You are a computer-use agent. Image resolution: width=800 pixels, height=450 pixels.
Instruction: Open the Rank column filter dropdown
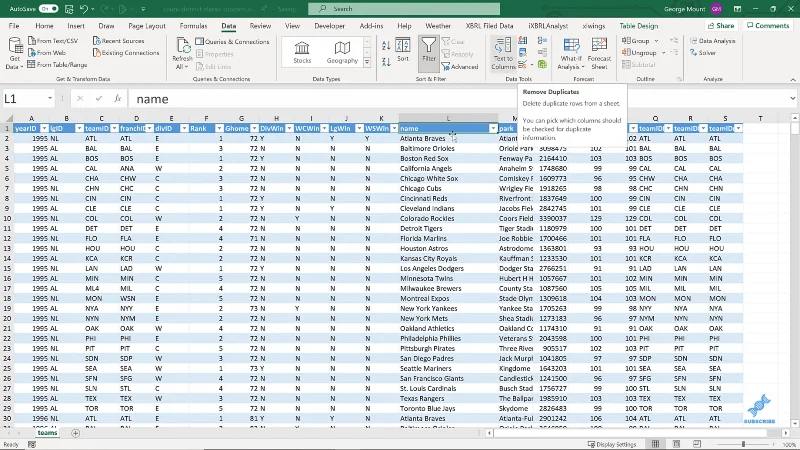tap(219, 129)
